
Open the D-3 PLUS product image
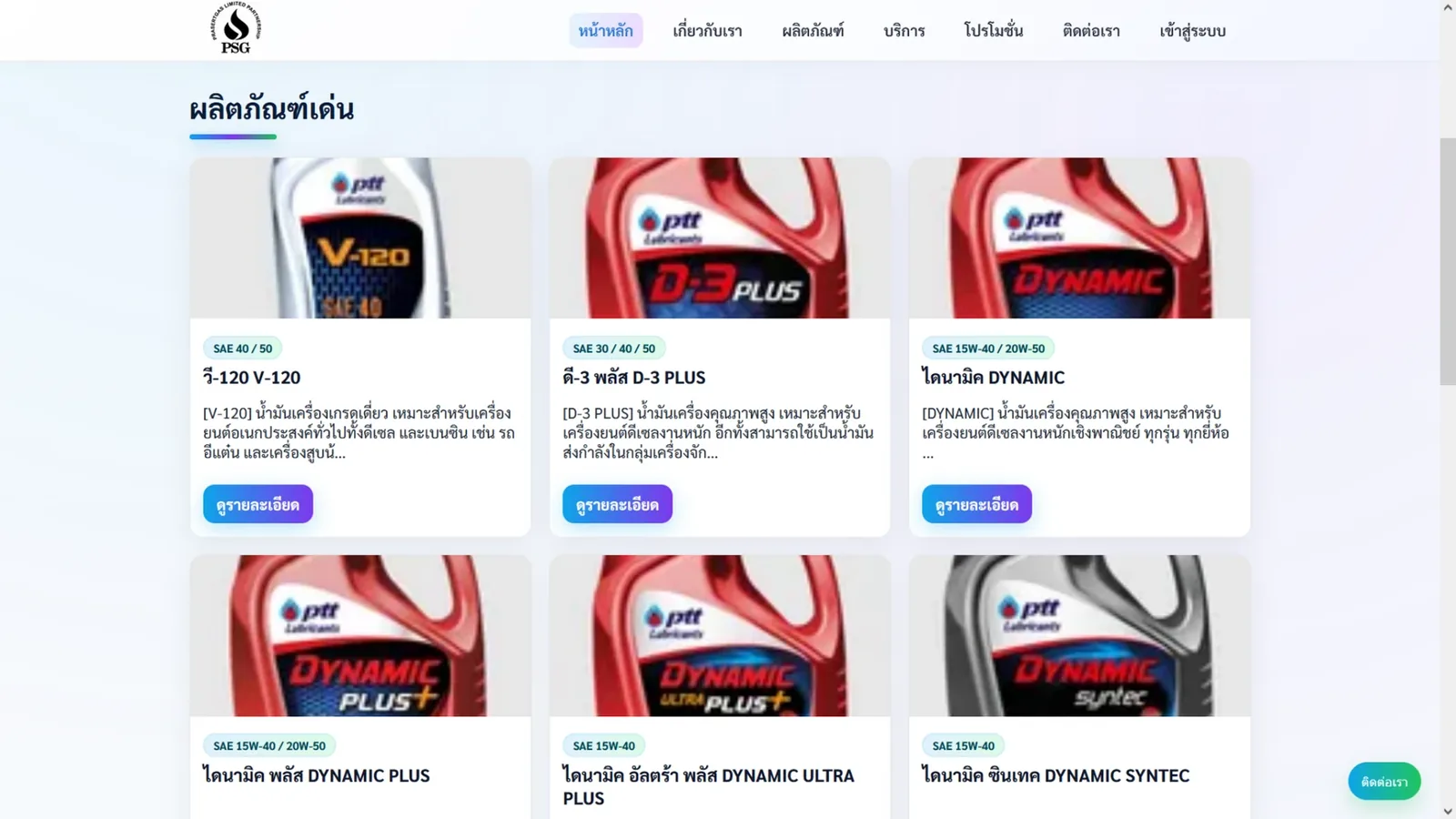point(720,238)
